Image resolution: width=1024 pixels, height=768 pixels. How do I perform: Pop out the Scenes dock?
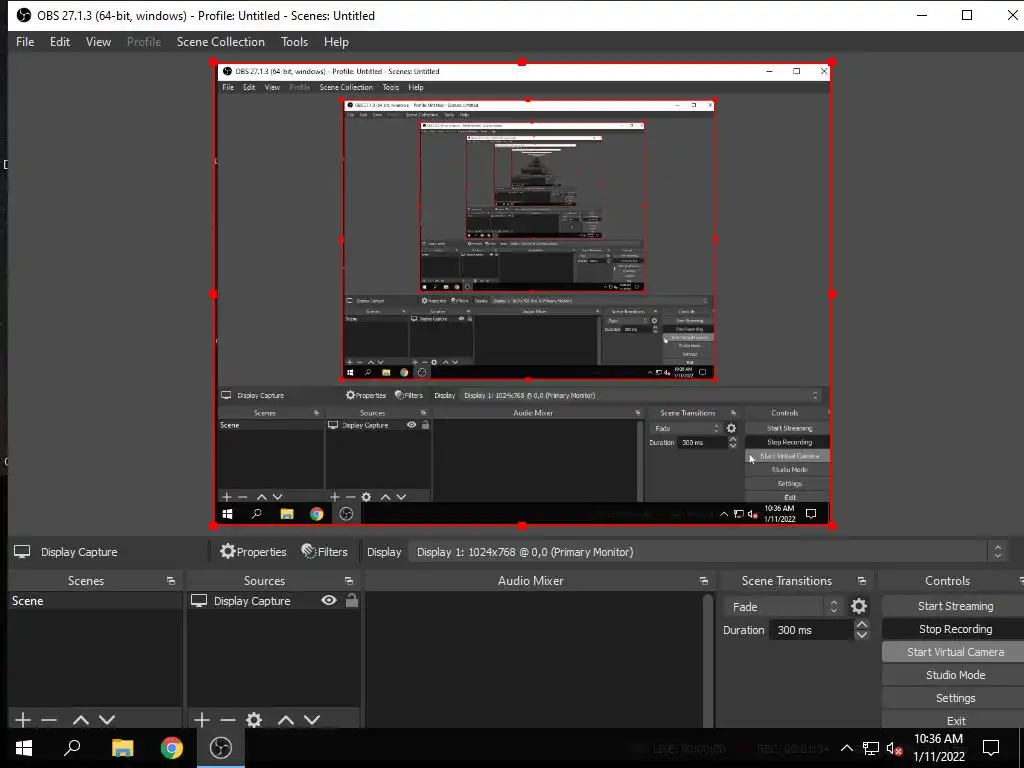[171, 581]
